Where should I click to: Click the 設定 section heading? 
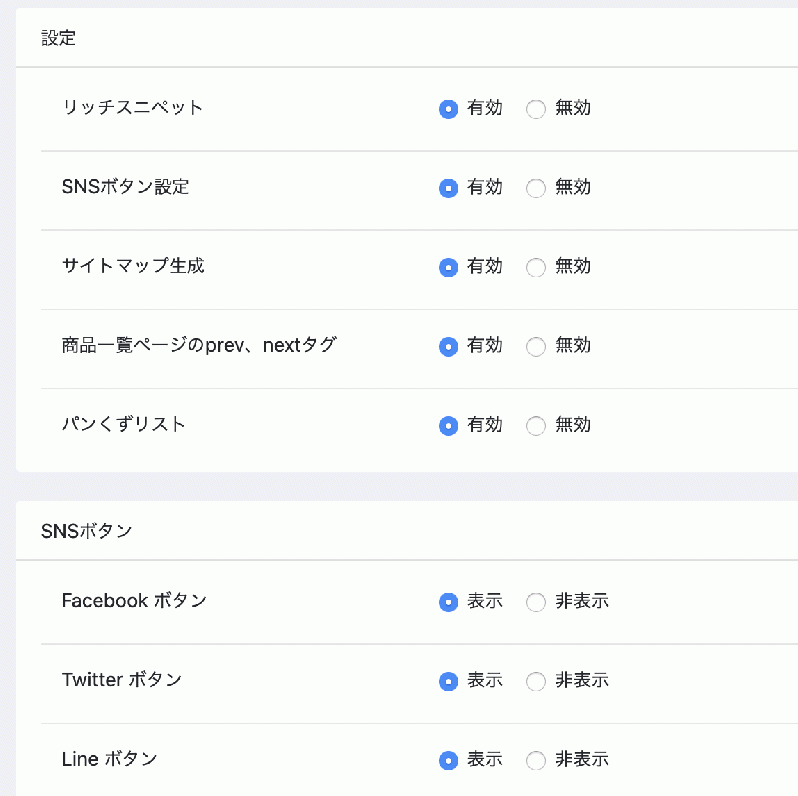59,38
